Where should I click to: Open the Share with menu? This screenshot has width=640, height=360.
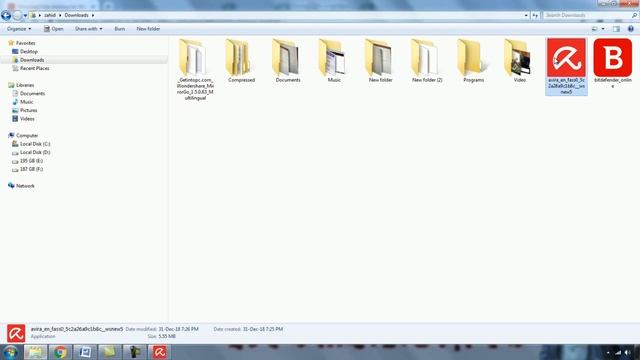[x=89, y=29]
